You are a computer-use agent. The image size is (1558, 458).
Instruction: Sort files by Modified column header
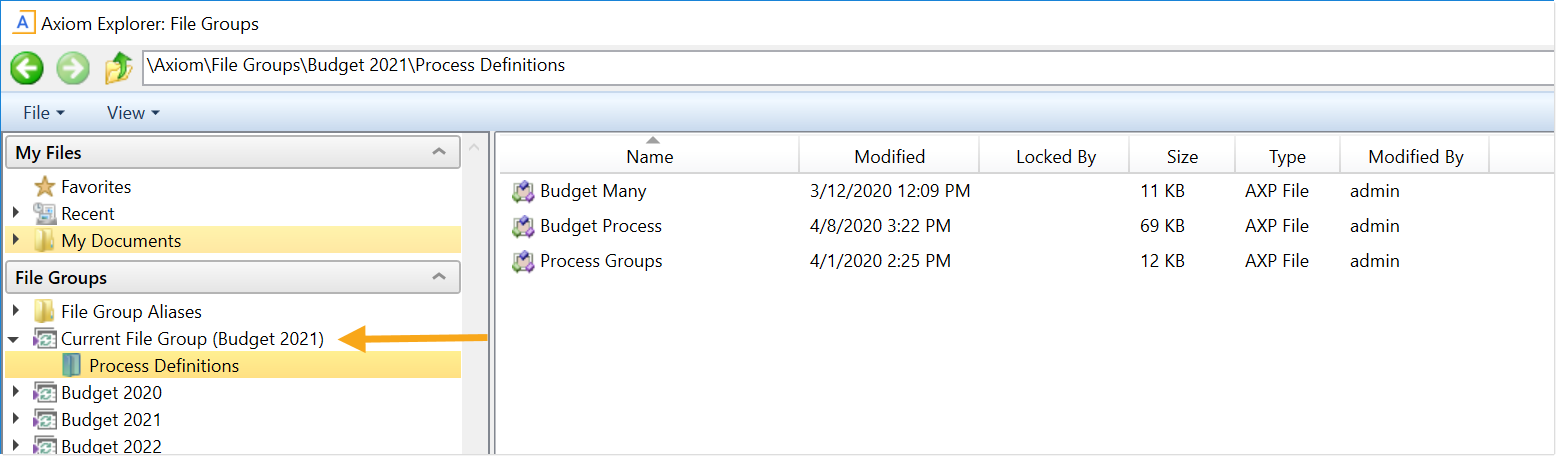click(x=889, y=157)
